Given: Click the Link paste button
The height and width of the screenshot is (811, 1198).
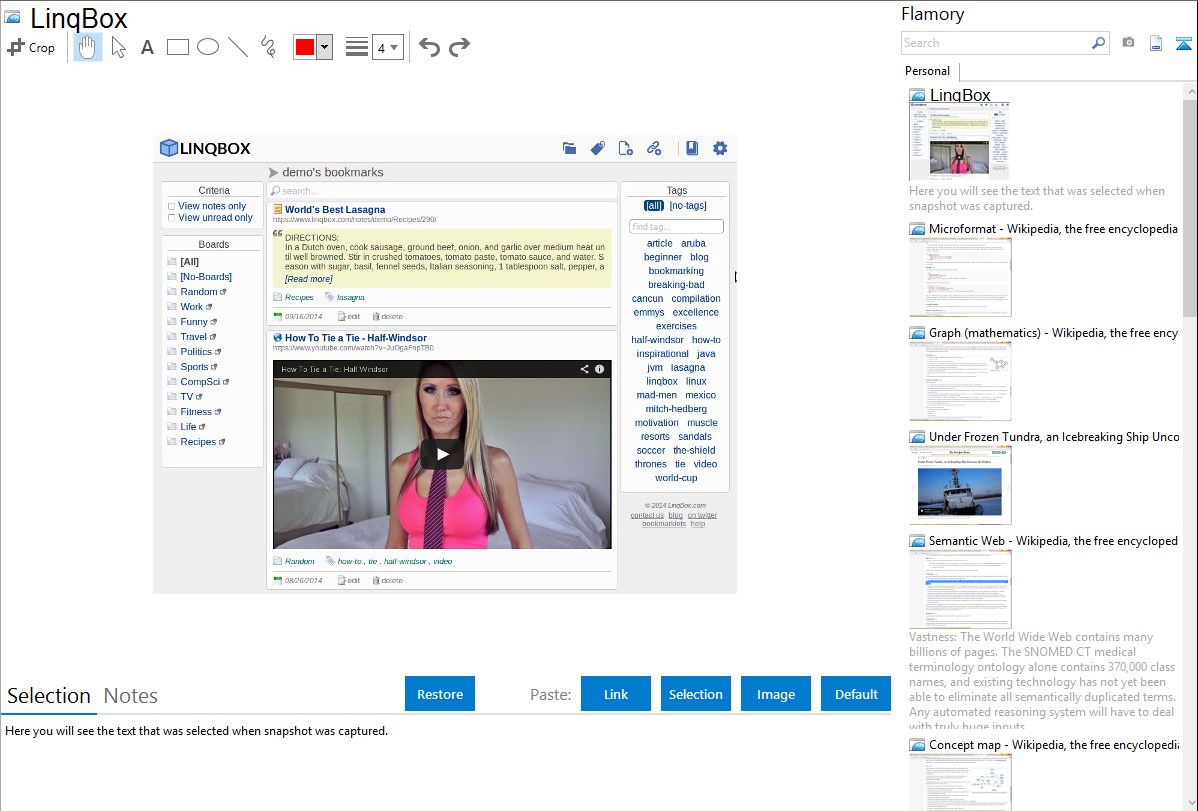Looking at the screenshot, I should click(x=616, y=694).
